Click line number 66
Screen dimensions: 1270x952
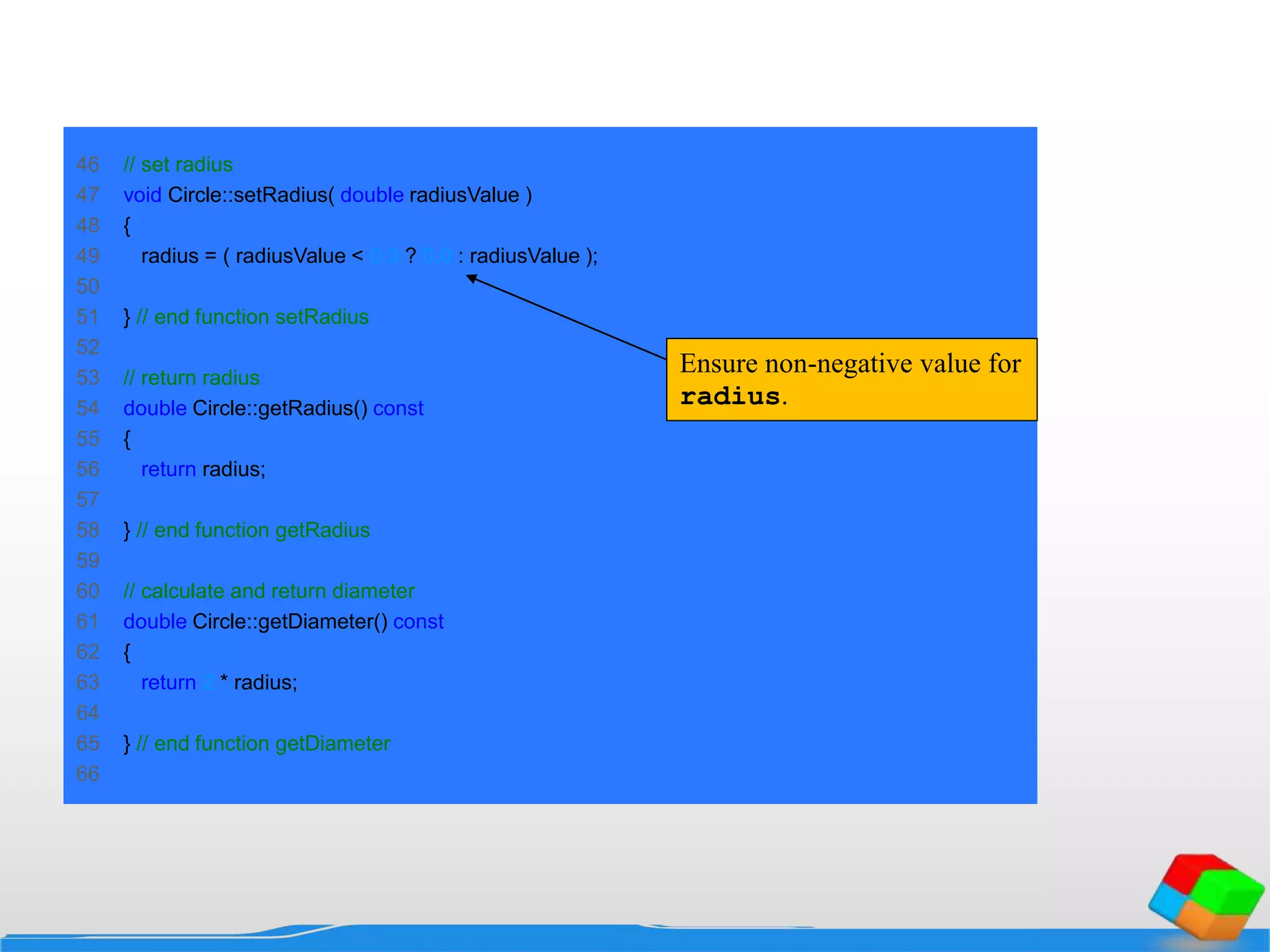[x=87, y=773]
